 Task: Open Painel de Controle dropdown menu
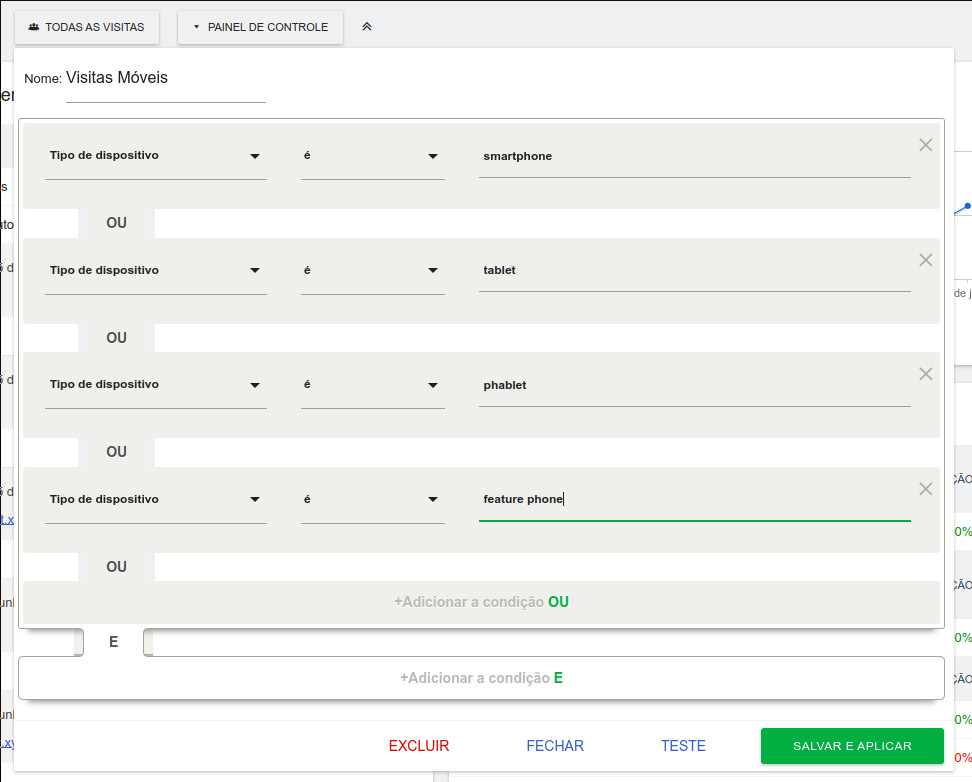(x=260, y=27)
